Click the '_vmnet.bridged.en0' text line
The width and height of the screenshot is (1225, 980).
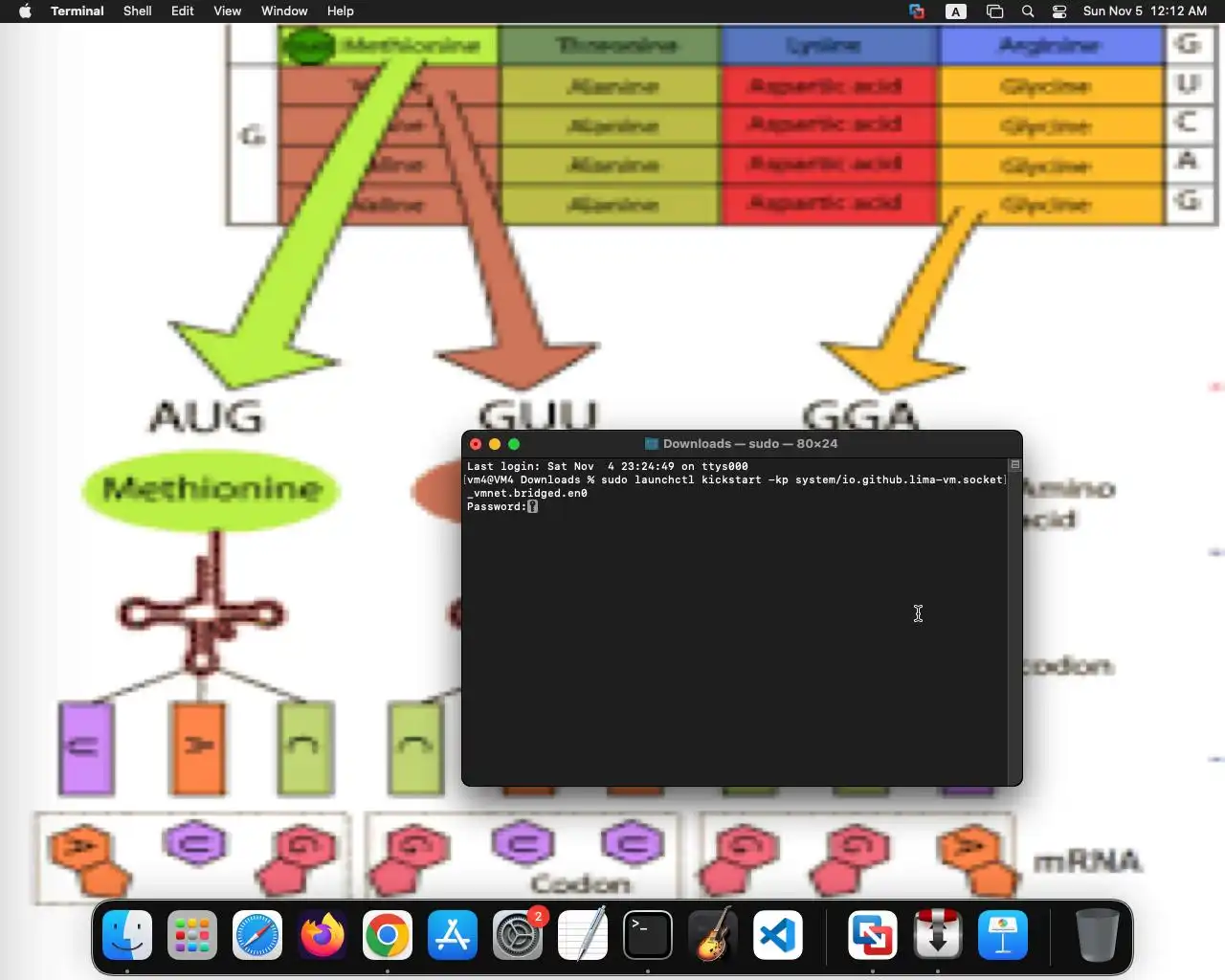pyautogui.click(x=527, y=494)
